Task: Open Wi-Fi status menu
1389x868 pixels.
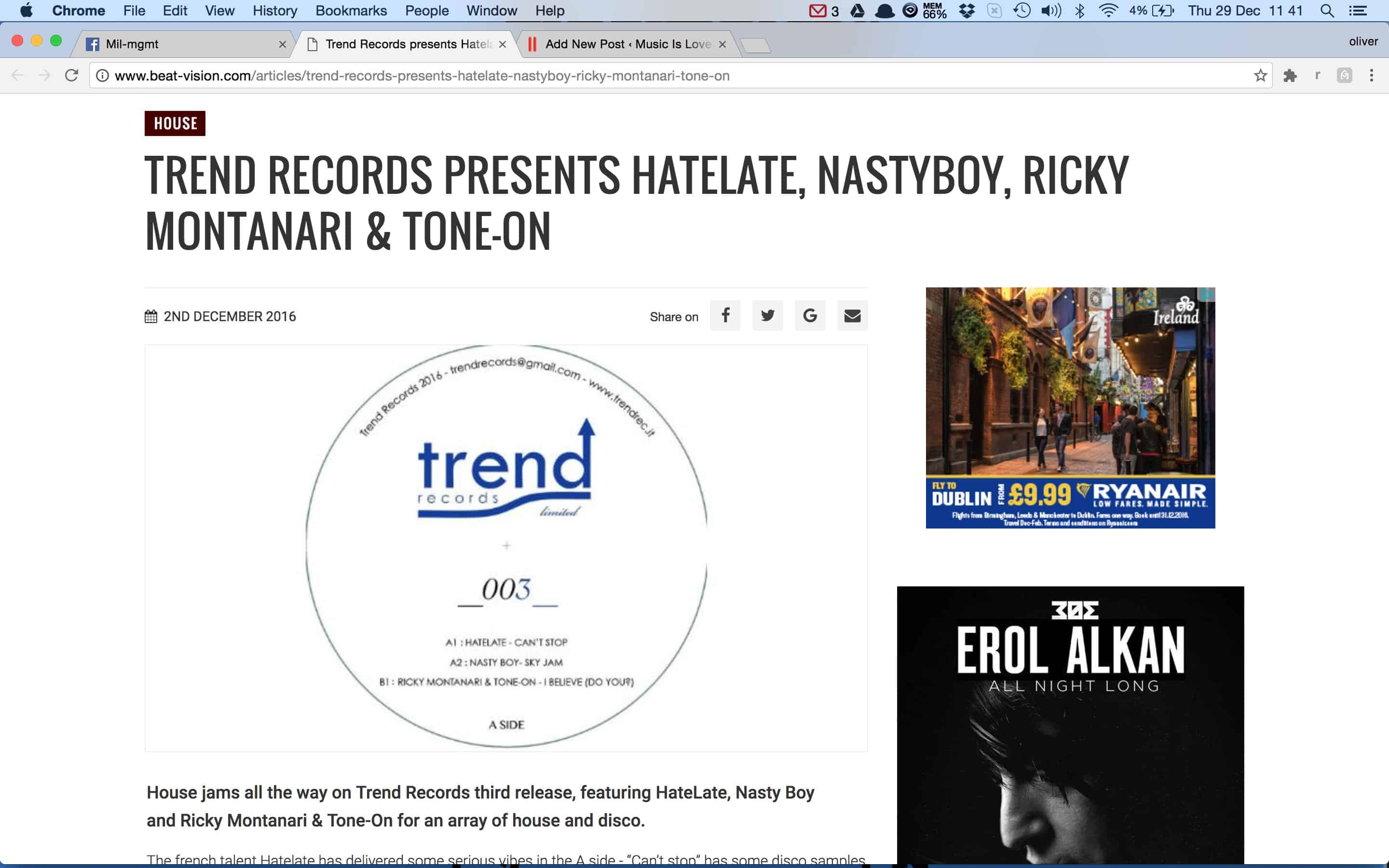Action: click(x=1108, y=10)
